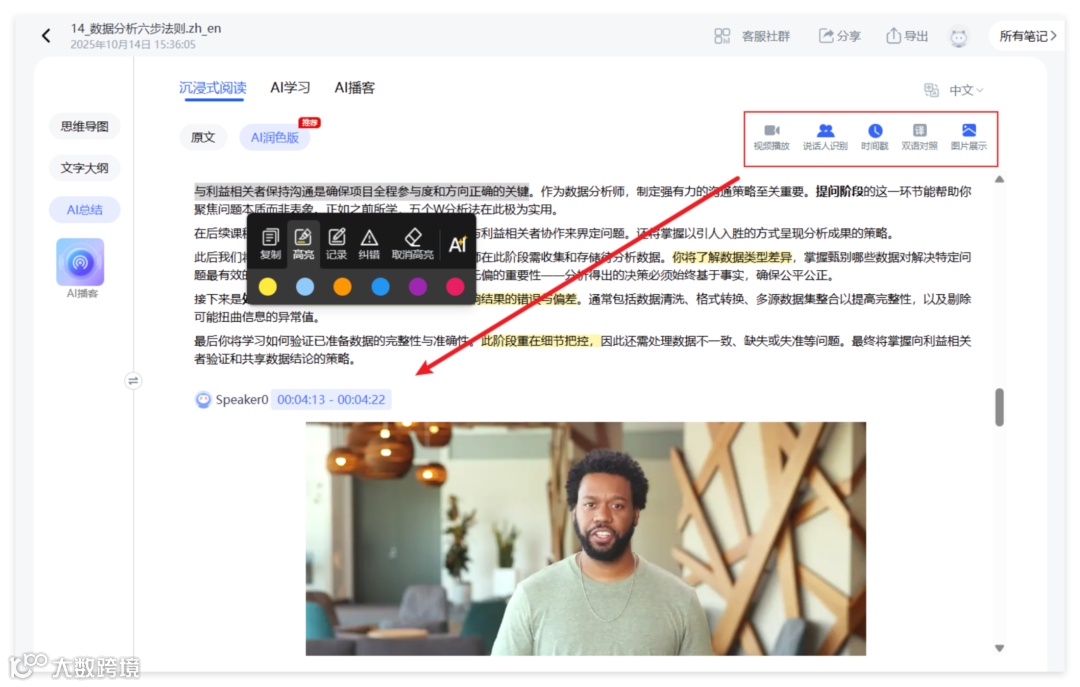
Task: Click highlighted text 你将了解数据类型差异
Action: (732, 257)
